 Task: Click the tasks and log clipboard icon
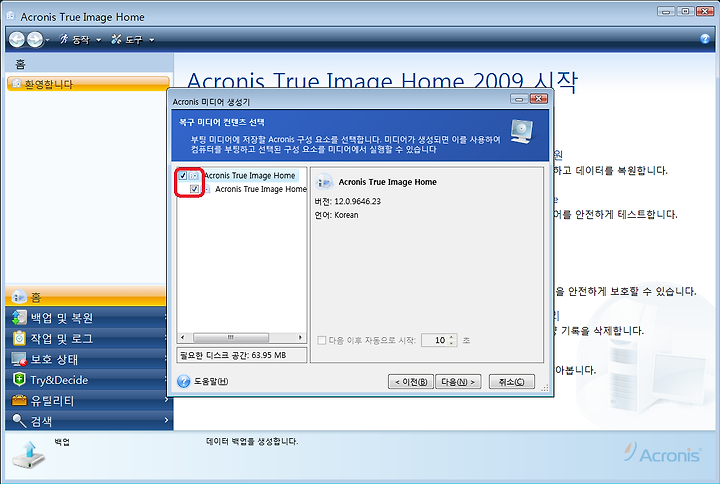point(19,338)
